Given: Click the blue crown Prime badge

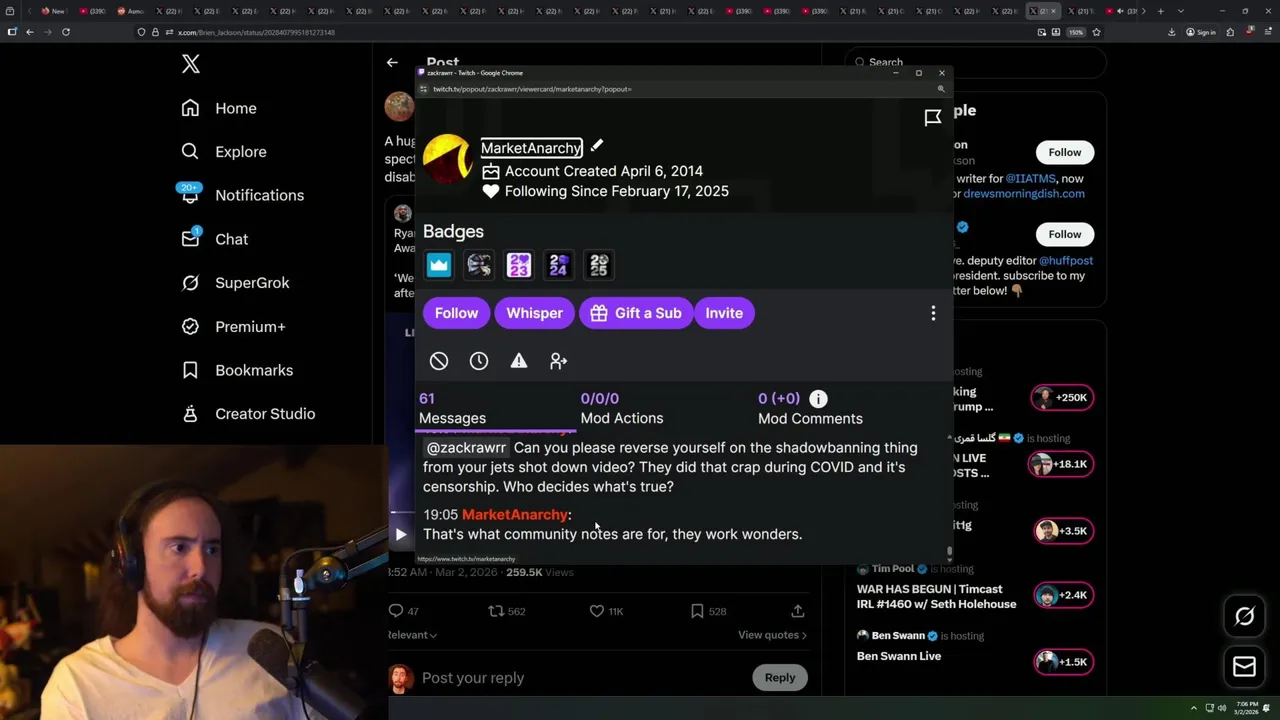Looking at the screenshot, I should (439, 265).
